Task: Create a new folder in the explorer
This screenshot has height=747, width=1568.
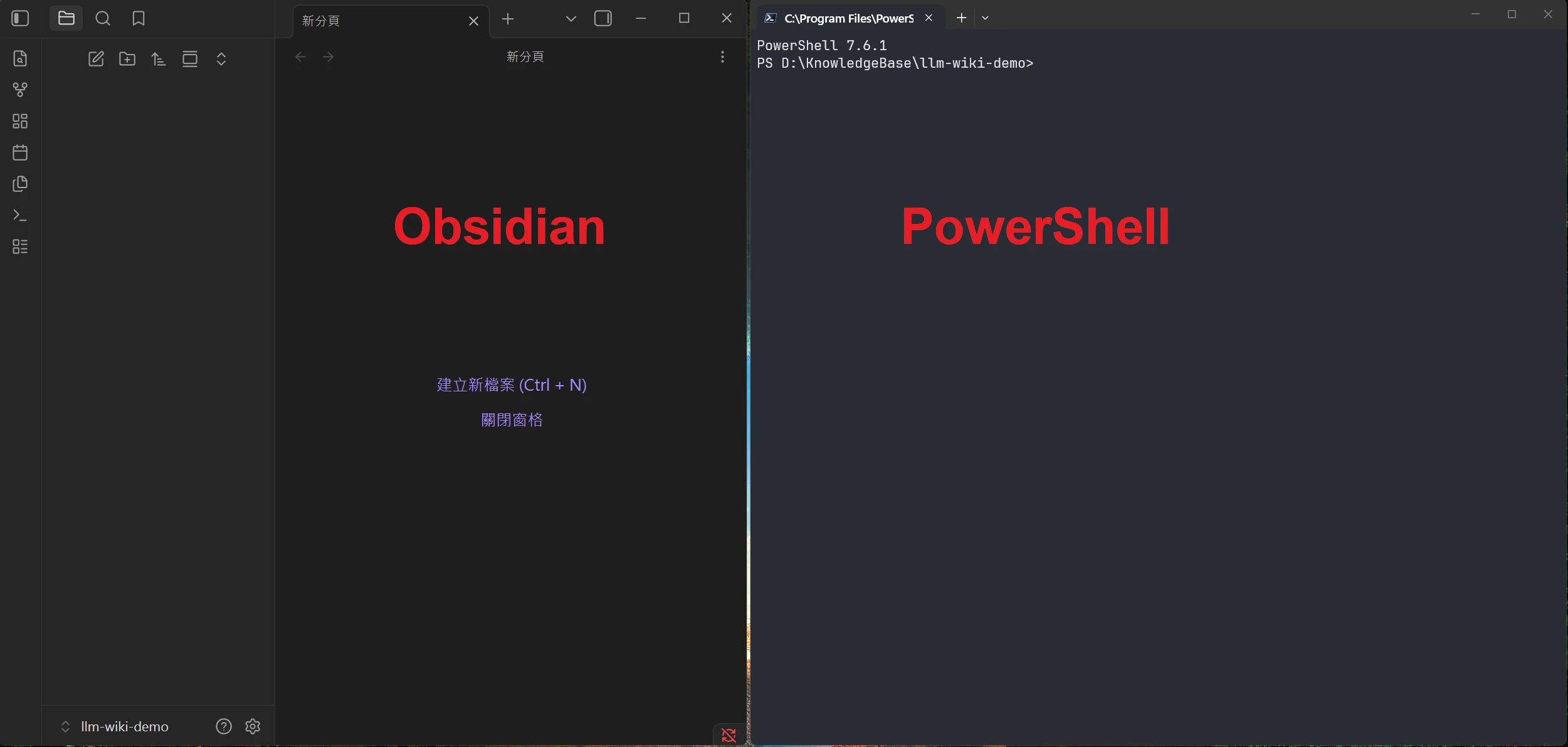Action: pyautogui.click(x=127, y=59)
